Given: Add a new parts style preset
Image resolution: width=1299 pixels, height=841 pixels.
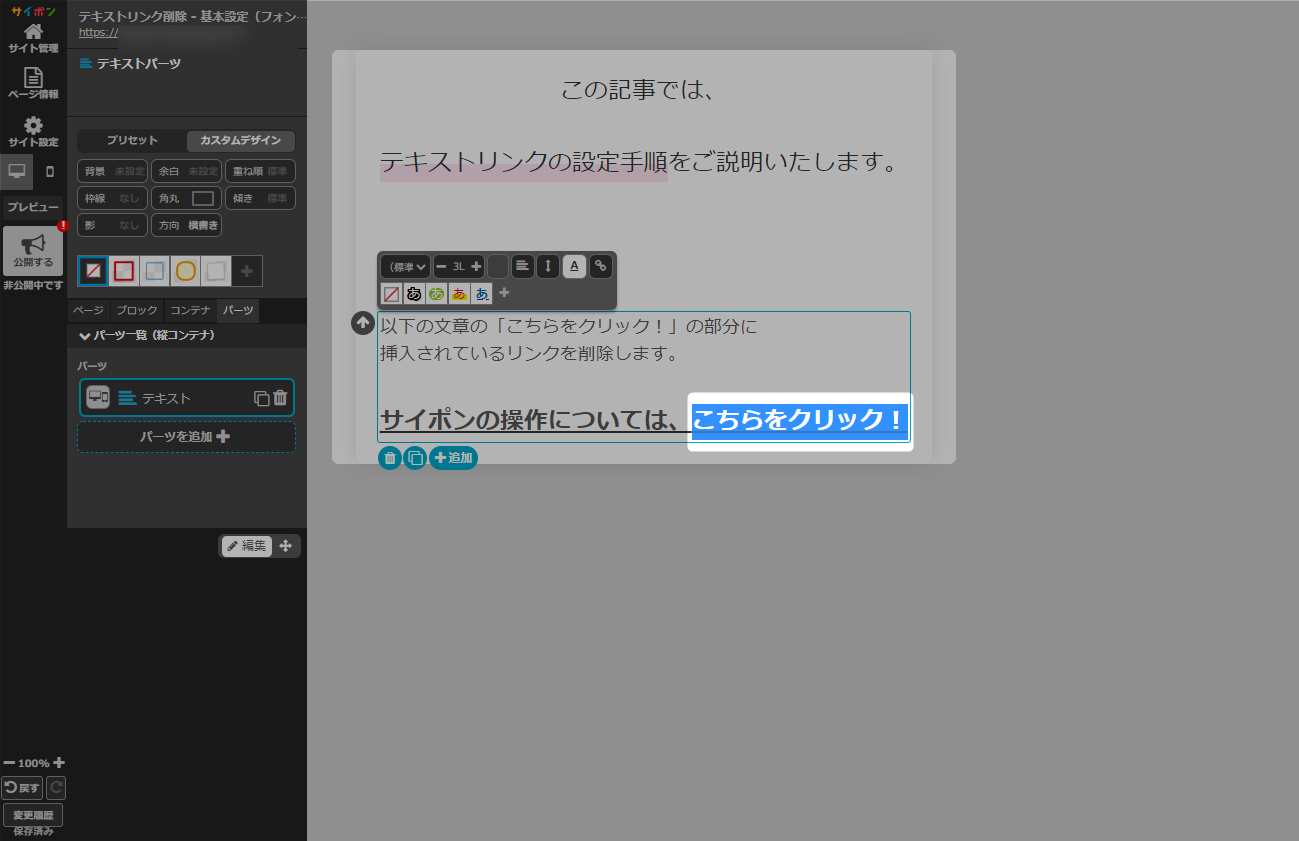Looking at the screenshot, I should tap(247, 270).
